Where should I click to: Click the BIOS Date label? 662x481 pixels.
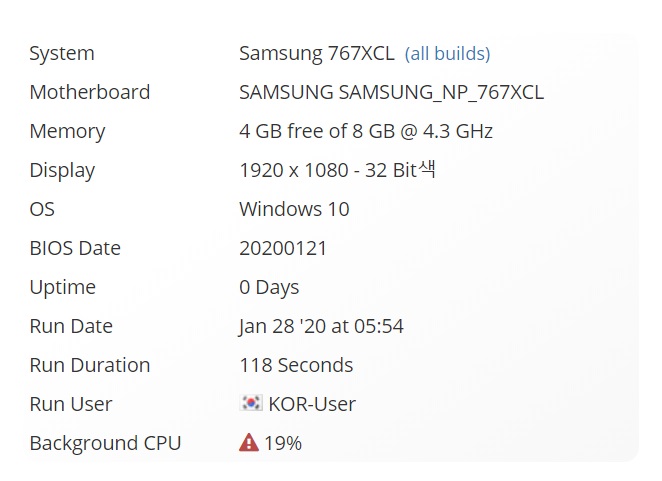pos(75,248)
